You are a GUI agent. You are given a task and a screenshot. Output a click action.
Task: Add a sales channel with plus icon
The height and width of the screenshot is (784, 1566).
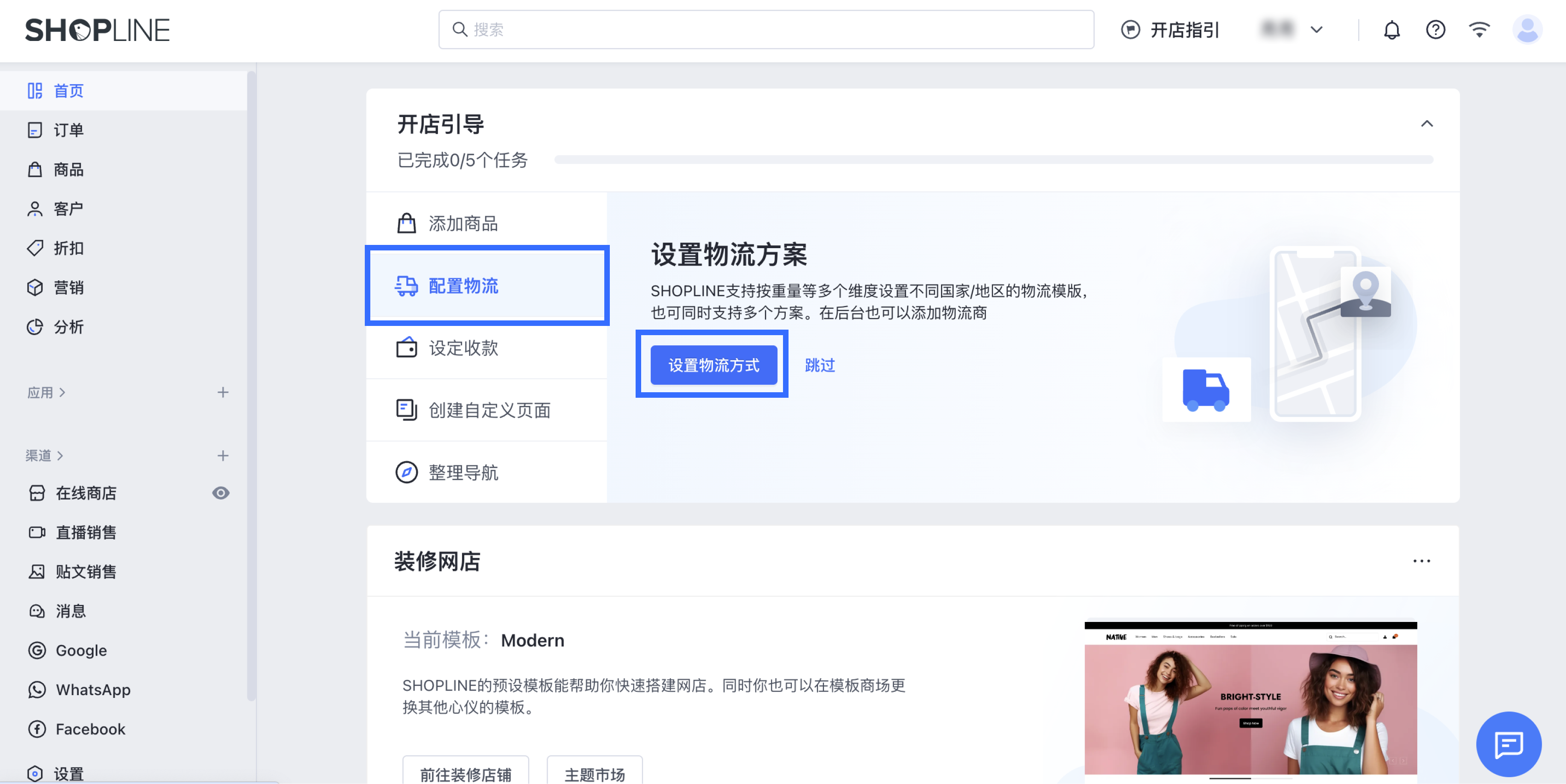(223, 456)
